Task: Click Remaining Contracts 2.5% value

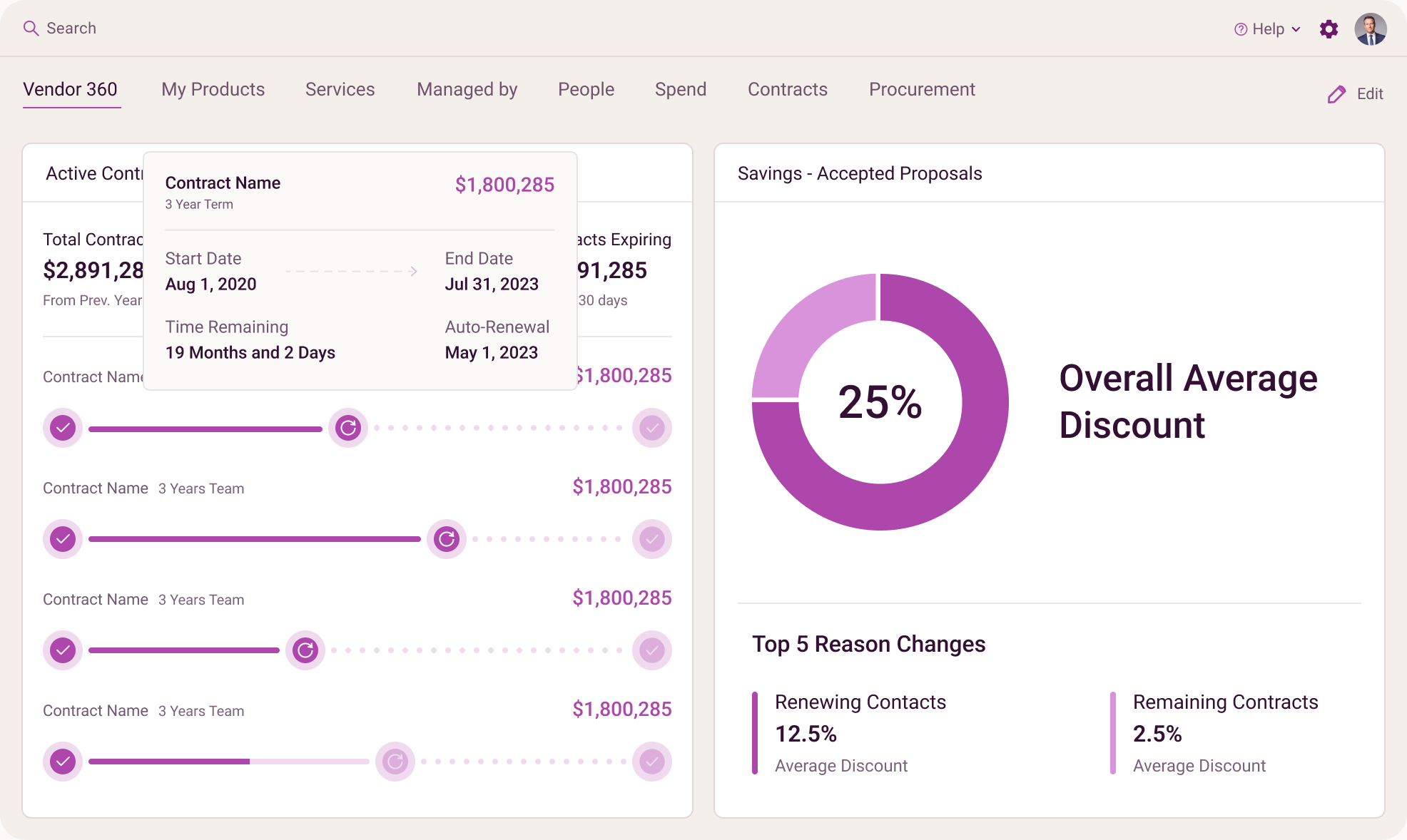Action: coord(1157,734)
